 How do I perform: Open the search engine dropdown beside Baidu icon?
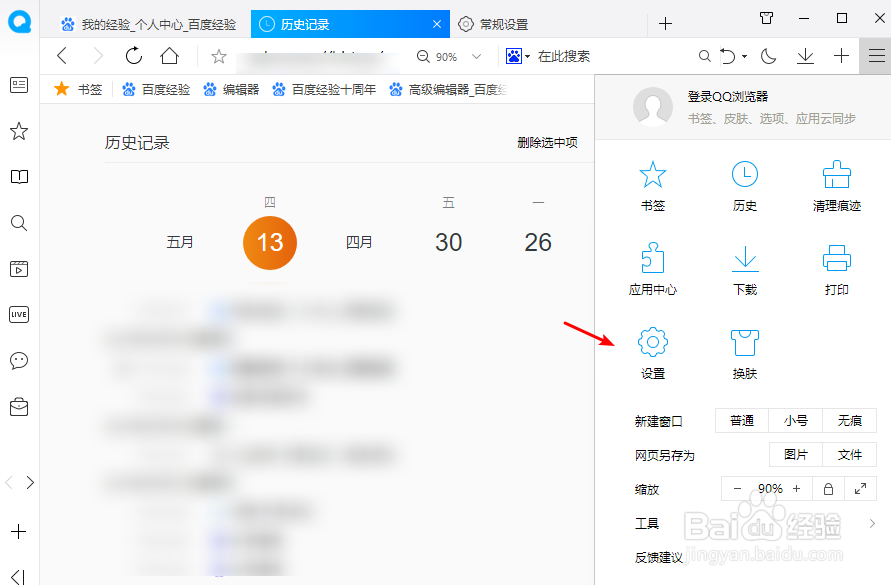pos(527,57)
